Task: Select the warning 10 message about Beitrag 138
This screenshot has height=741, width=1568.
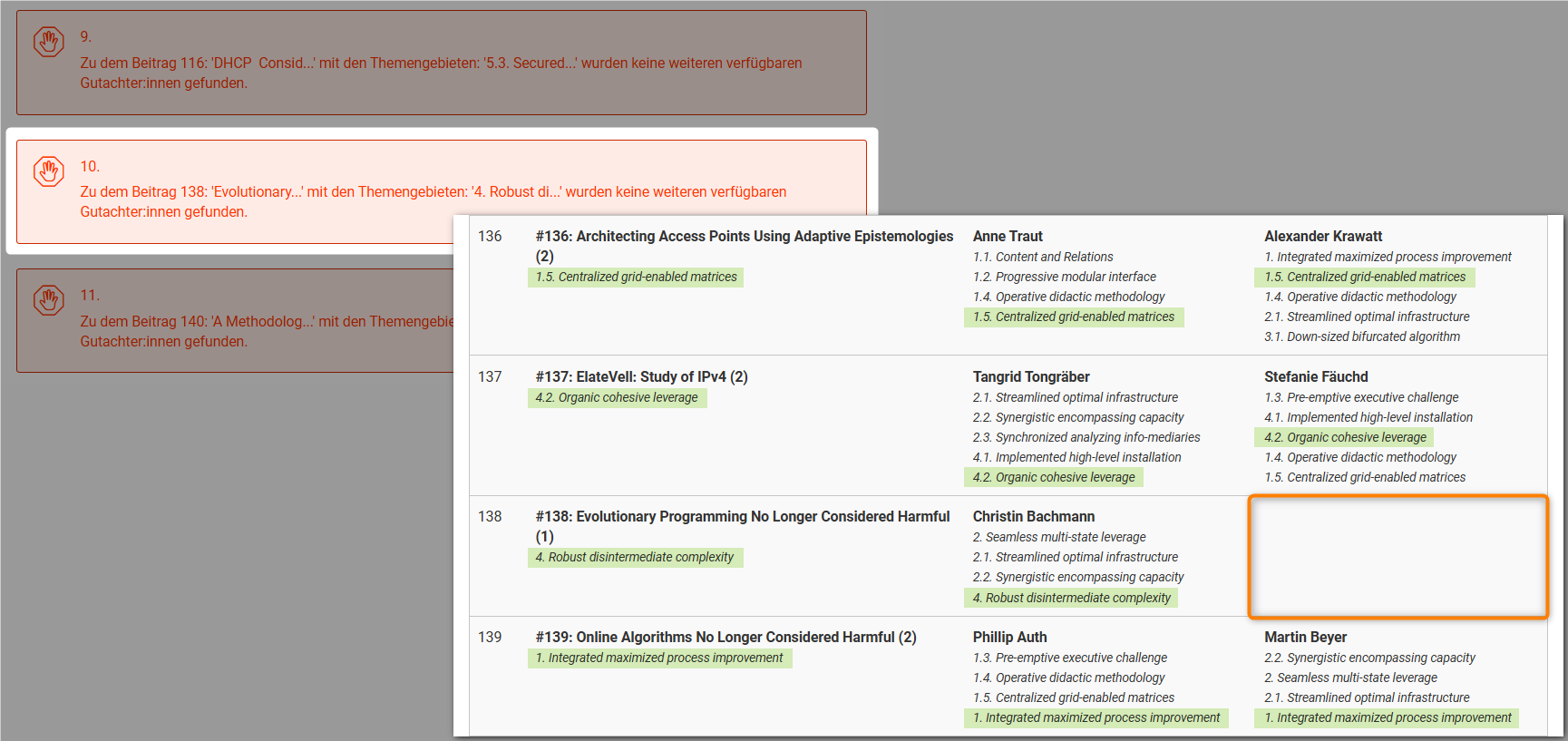Action: [433, 201]
